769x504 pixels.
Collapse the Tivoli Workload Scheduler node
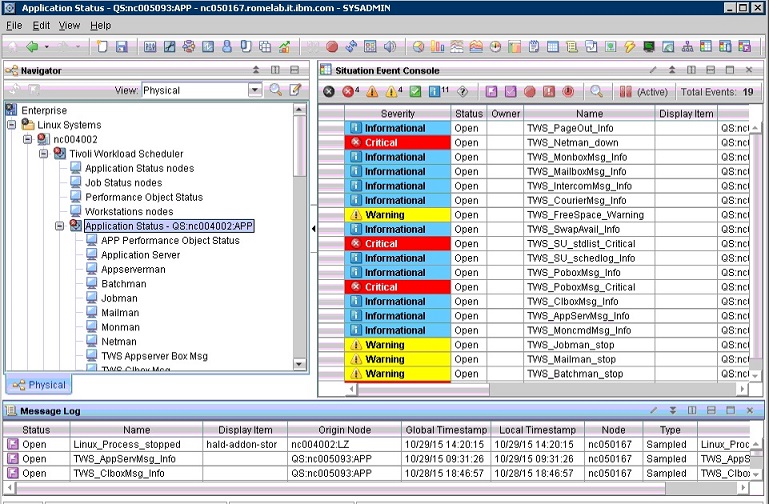click(44, 153)
